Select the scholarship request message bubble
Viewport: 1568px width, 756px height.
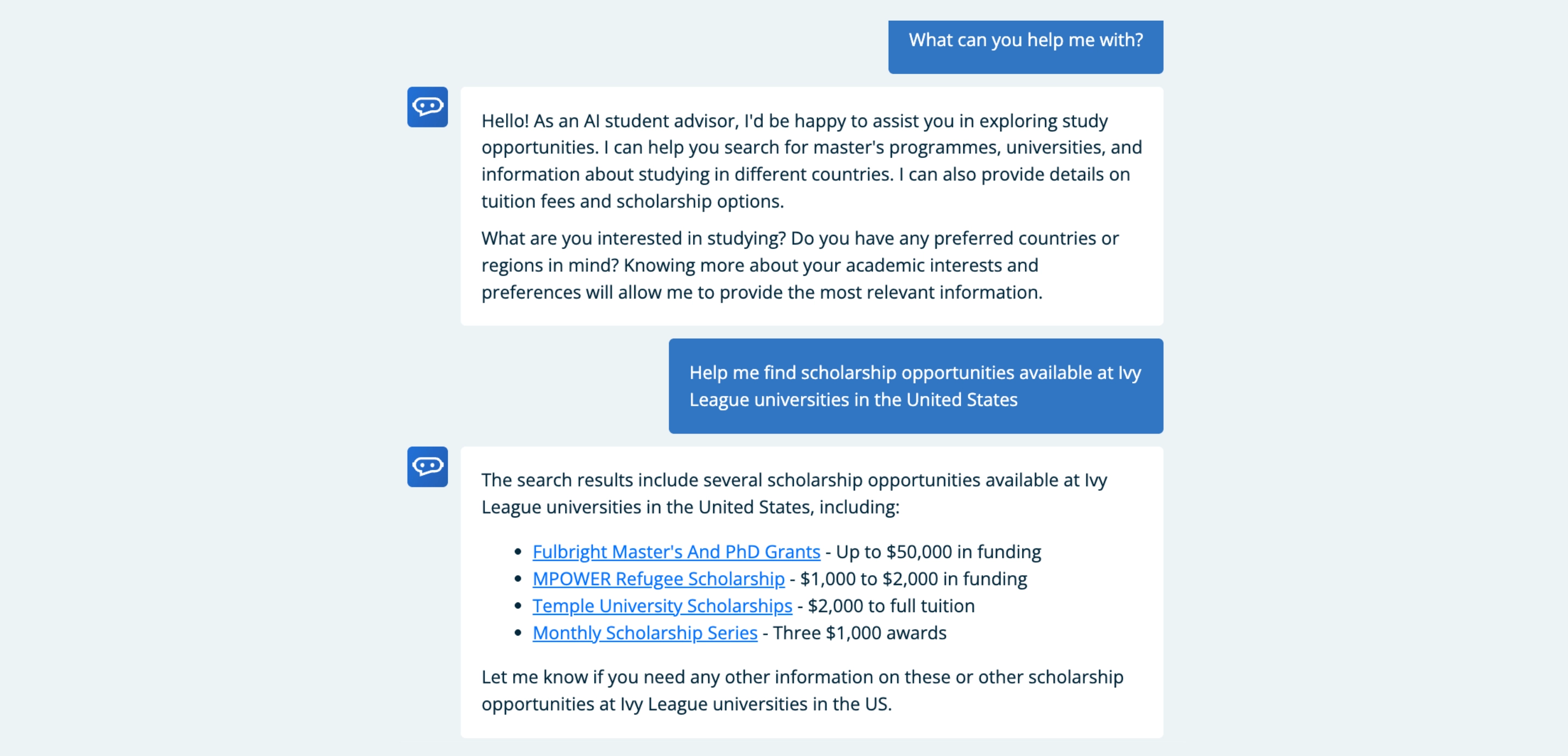(915, 386)
